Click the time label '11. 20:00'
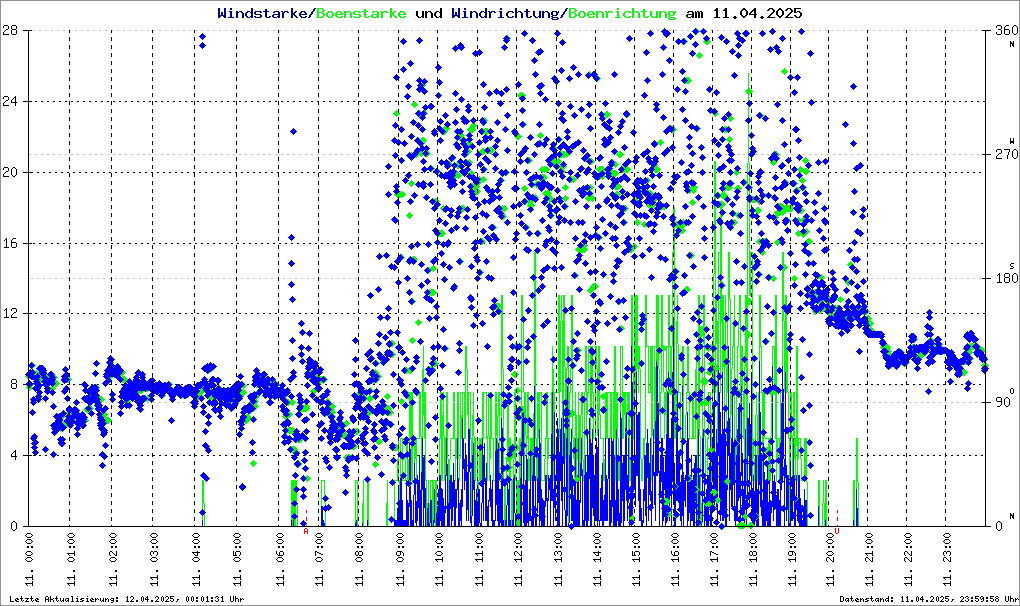Image resolution: width=1020 pixels, height=606 pixels. [831, 560]
